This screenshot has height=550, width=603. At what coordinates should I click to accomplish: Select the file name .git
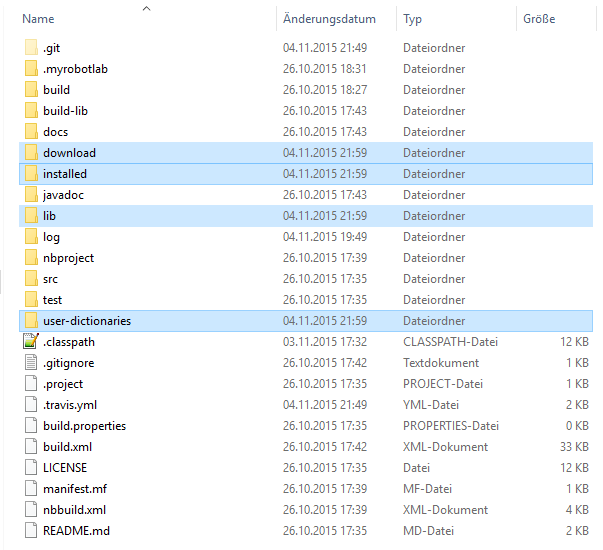[x=52, y=48]
